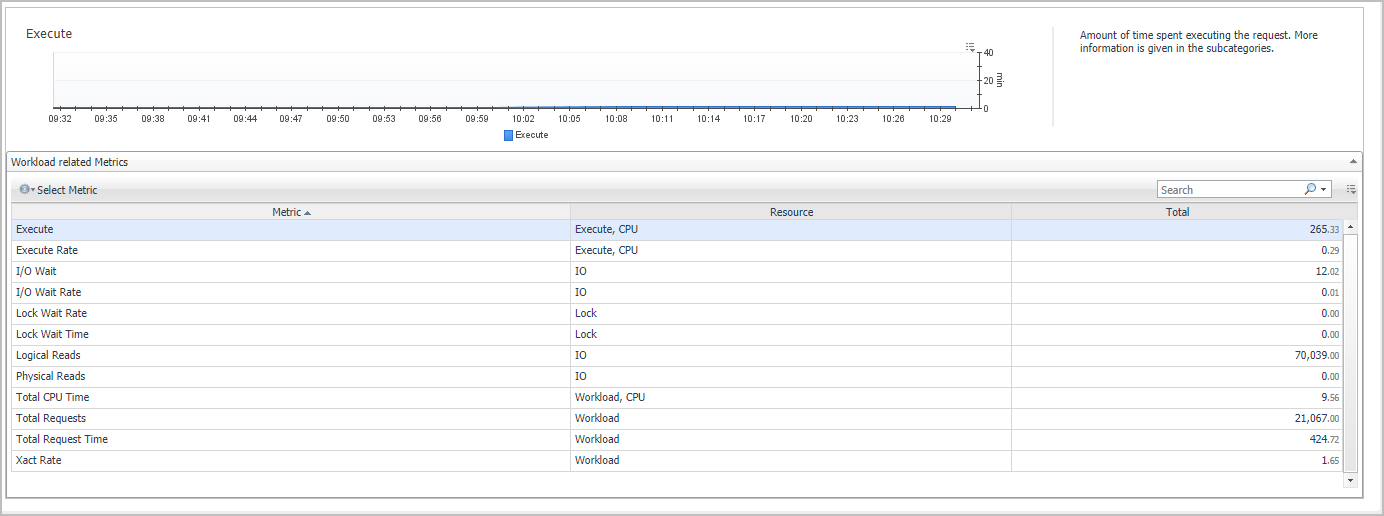The height and width of the screenshot is (516, 1384).
Task: Open the table customizer icon right of Search
Action: 1351,189
